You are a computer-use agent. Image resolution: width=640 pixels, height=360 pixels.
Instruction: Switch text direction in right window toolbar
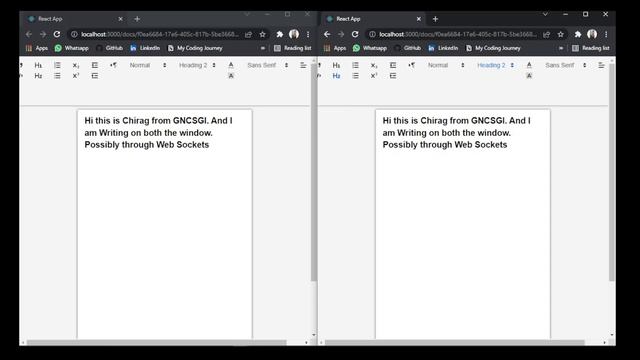(x=411, y=65)
